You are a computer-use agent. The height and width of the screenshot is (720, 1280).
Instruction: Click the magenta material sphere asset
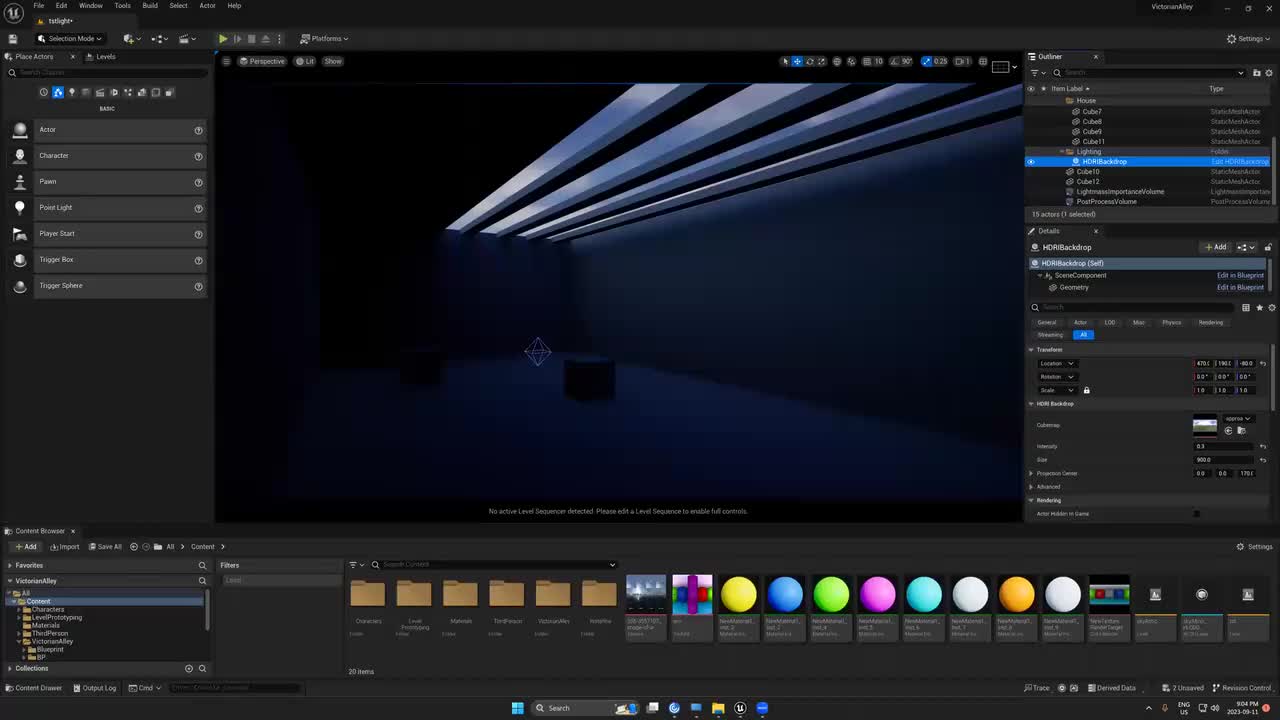coord(877,594)
